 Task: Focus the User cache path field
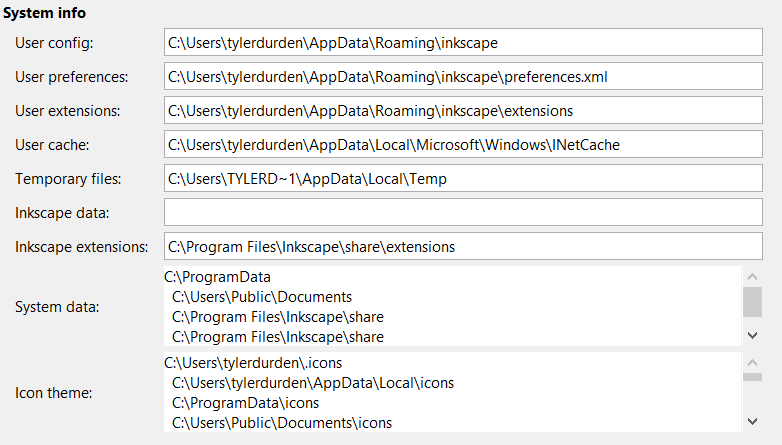click(462, 145)
